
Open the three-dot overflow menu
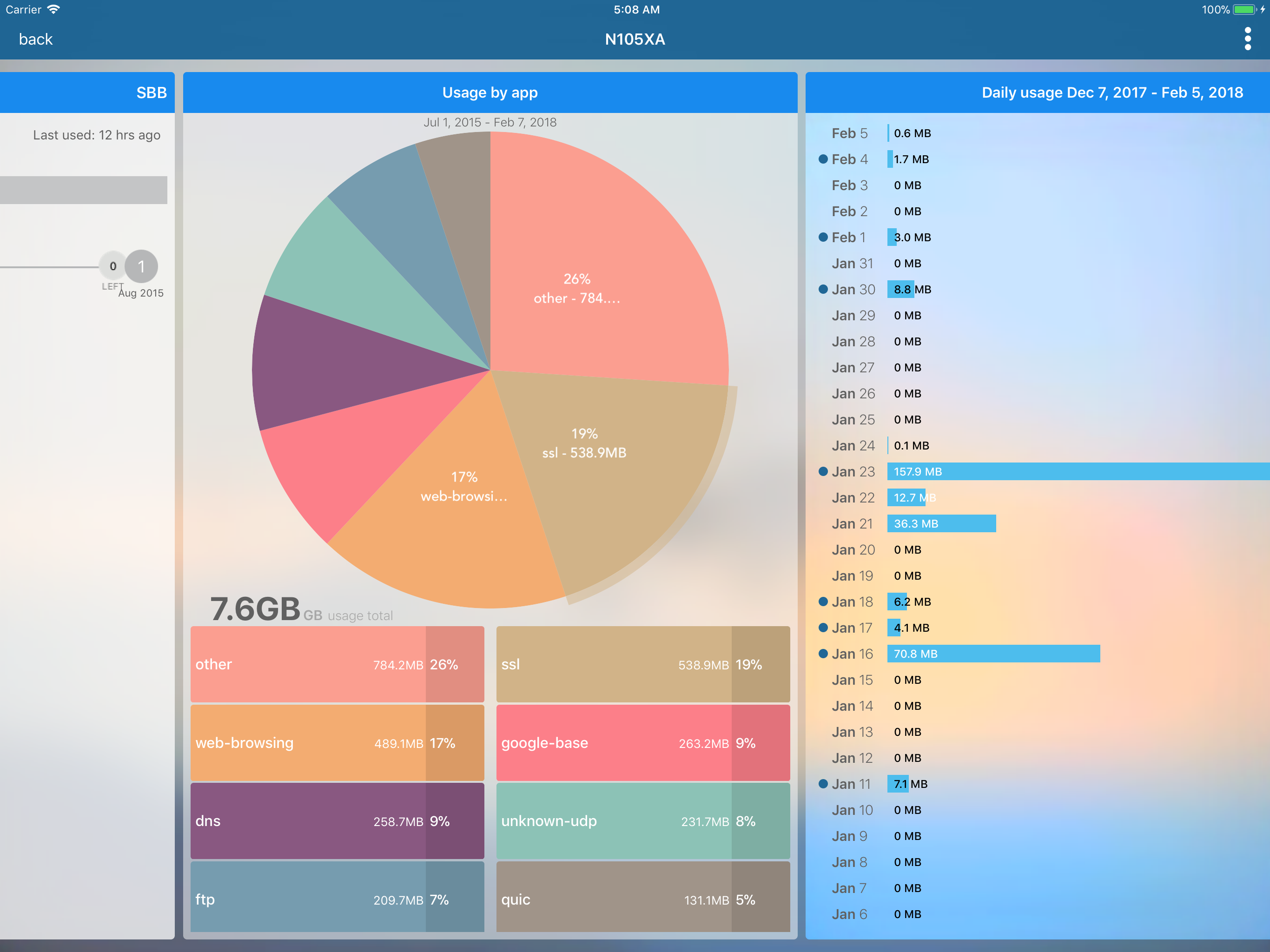point(1247,39)
